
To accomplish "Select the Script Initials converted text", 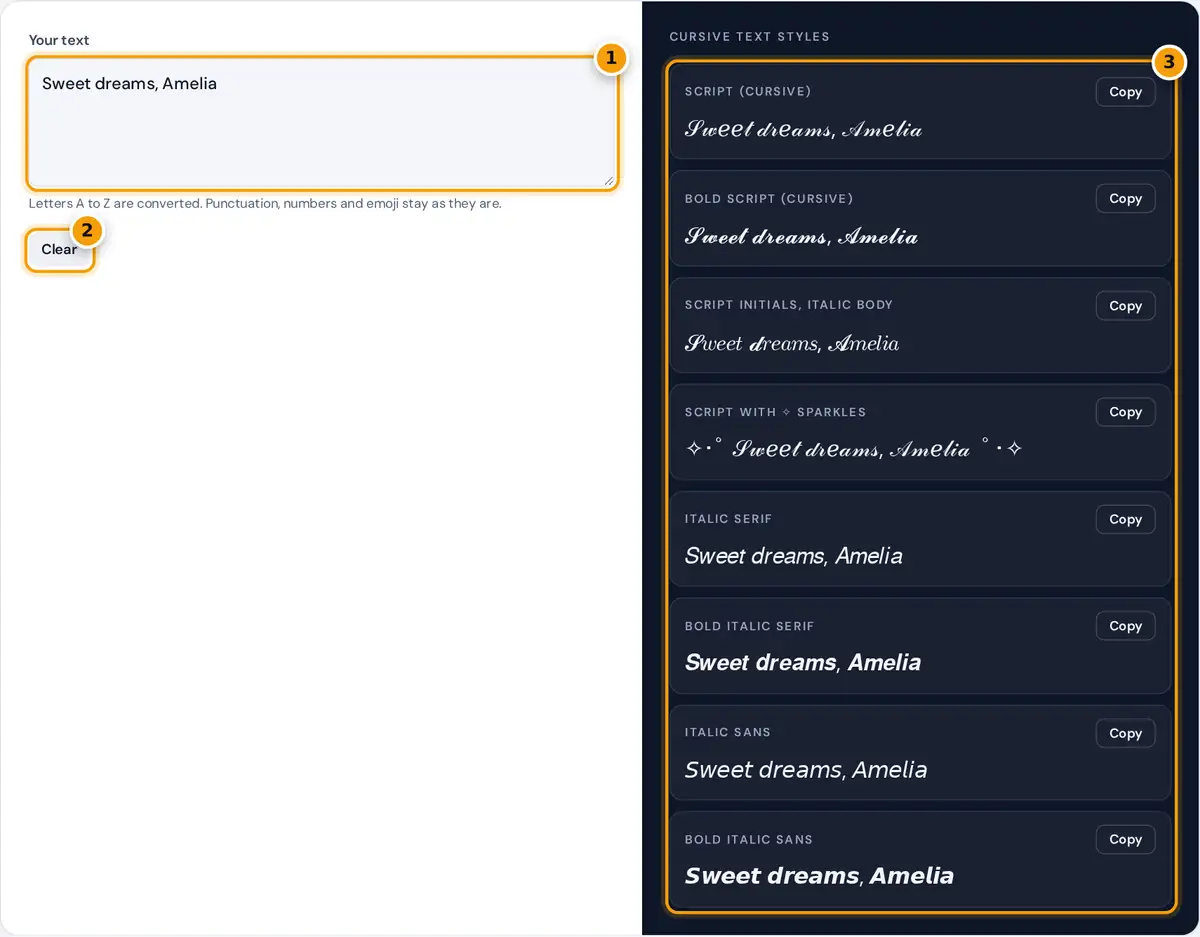I will pos(792,343).
